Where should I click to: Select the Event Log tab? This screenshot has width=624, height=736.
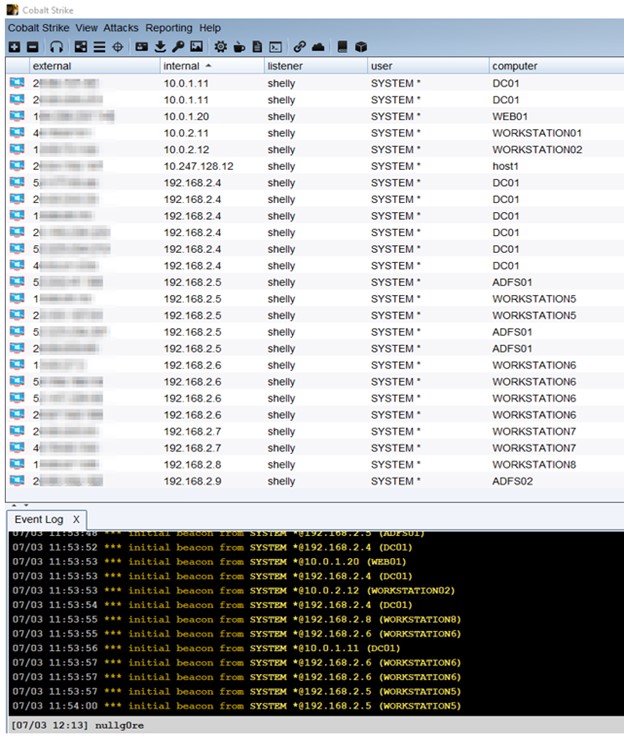[39, 520]
